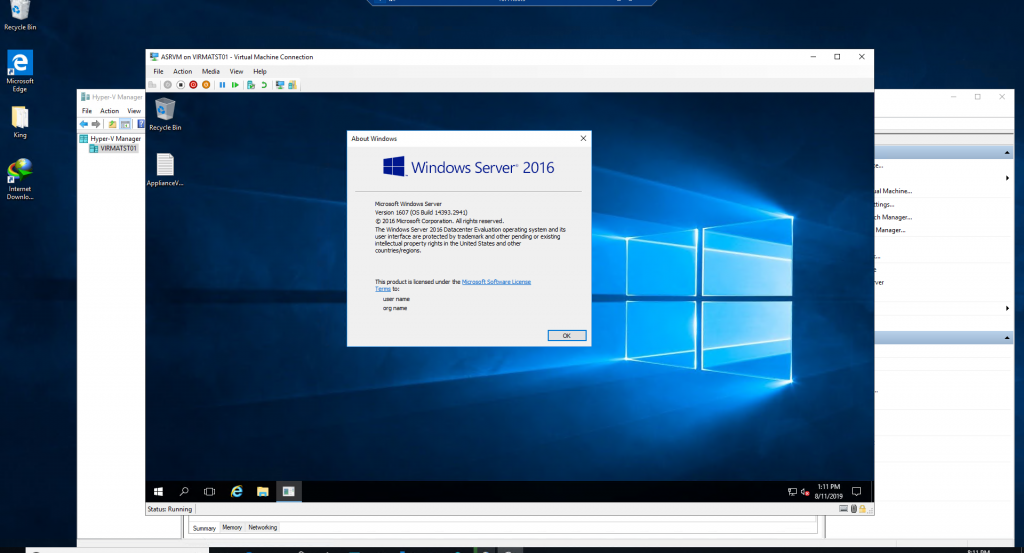
Task: Expand the upper submenu arrow in Actions pane
Action: tap(1007, 178)
